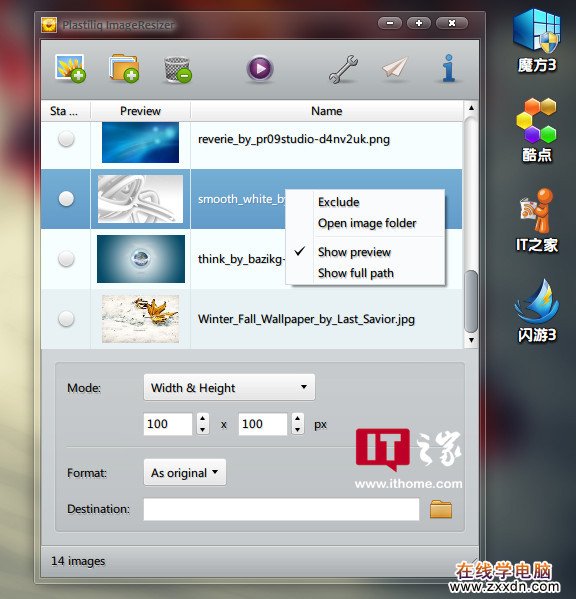Screen dimensions: 576x599
Task: Toggle the status circle for think_by_bazikg row
Action: (x=66, y=259)
